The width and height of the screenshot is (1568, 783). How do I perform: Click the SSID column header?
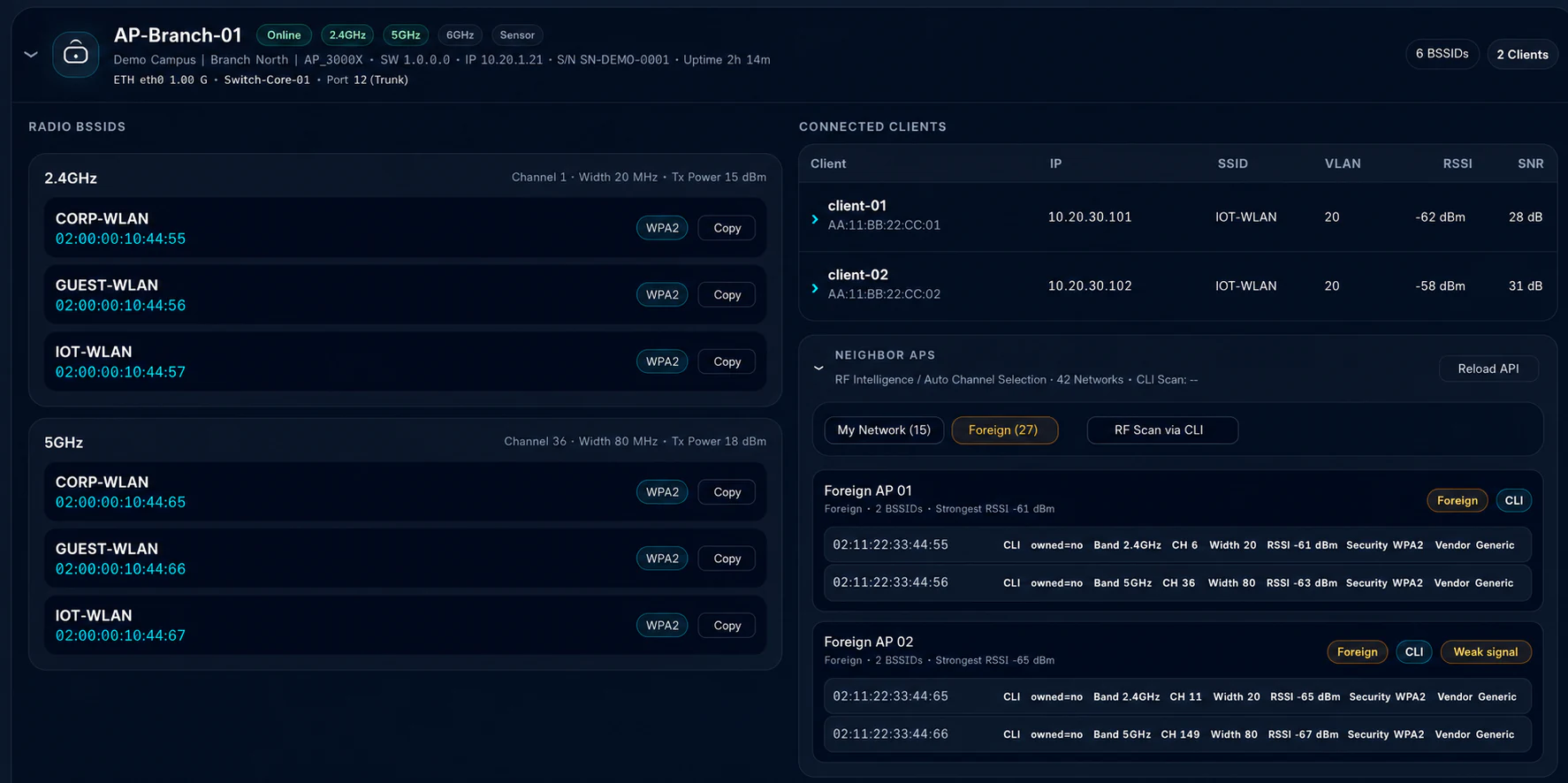point(1233,163)
